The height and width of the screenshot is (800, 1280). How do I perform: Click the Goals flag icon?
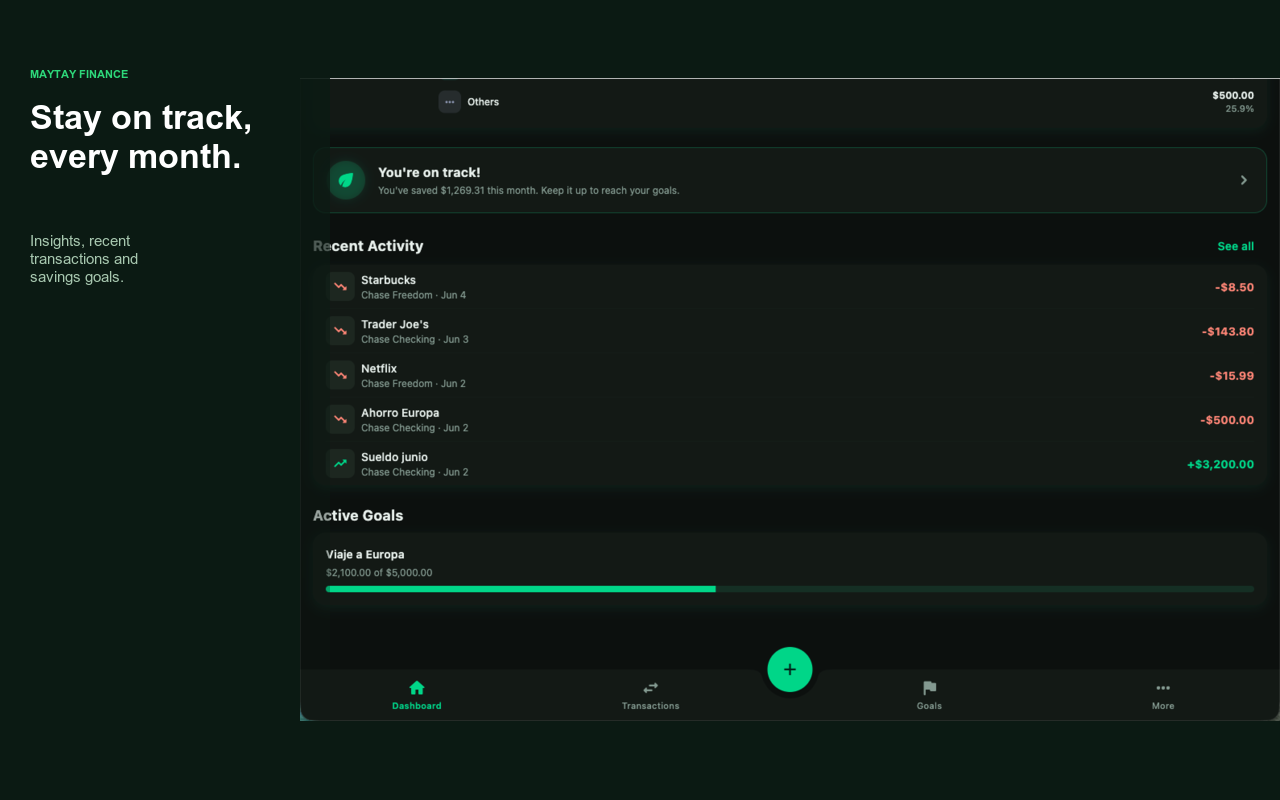(x=929, y=688)
